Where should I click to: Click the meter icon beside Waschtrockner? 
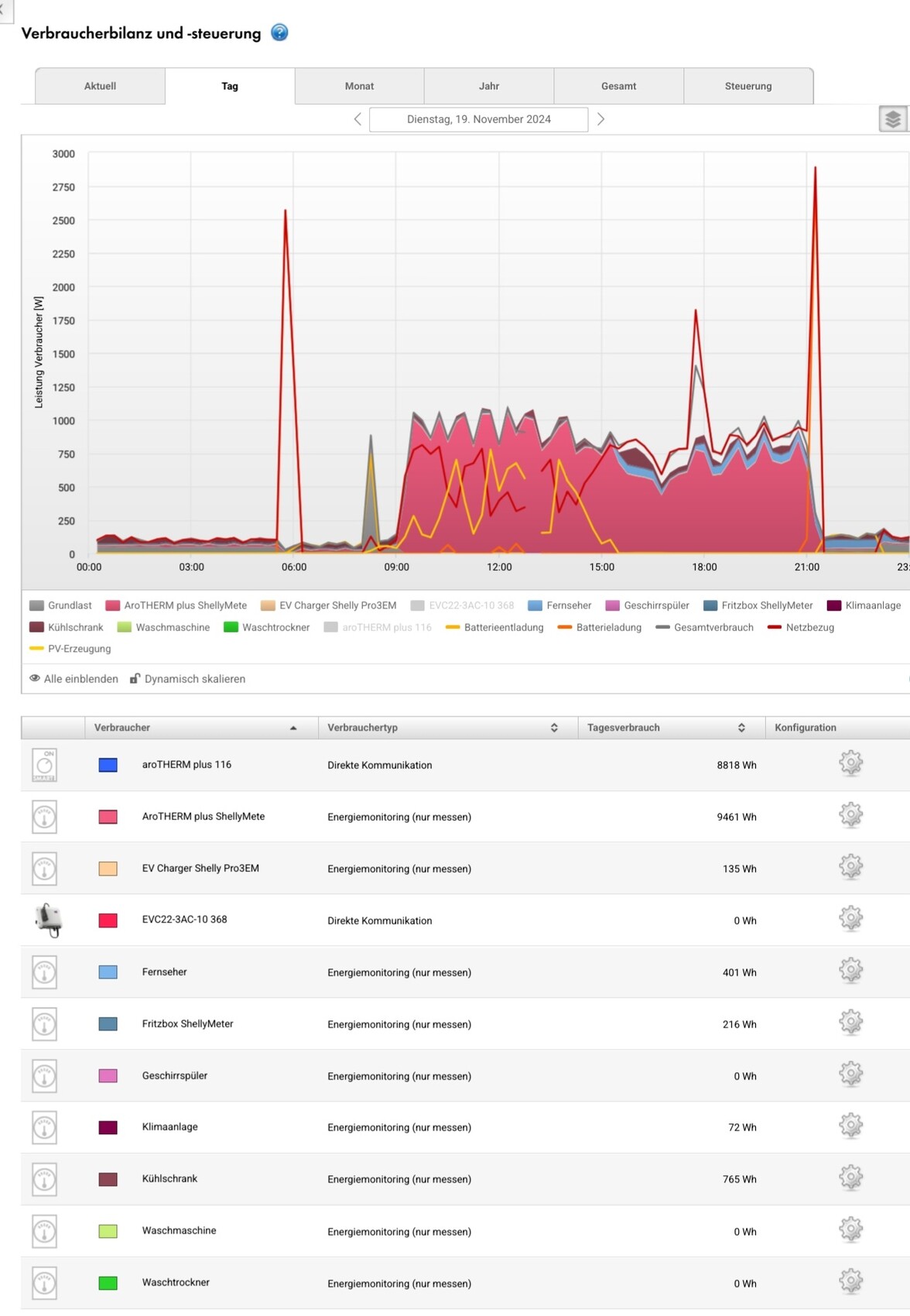click(x=45, y=1283)
